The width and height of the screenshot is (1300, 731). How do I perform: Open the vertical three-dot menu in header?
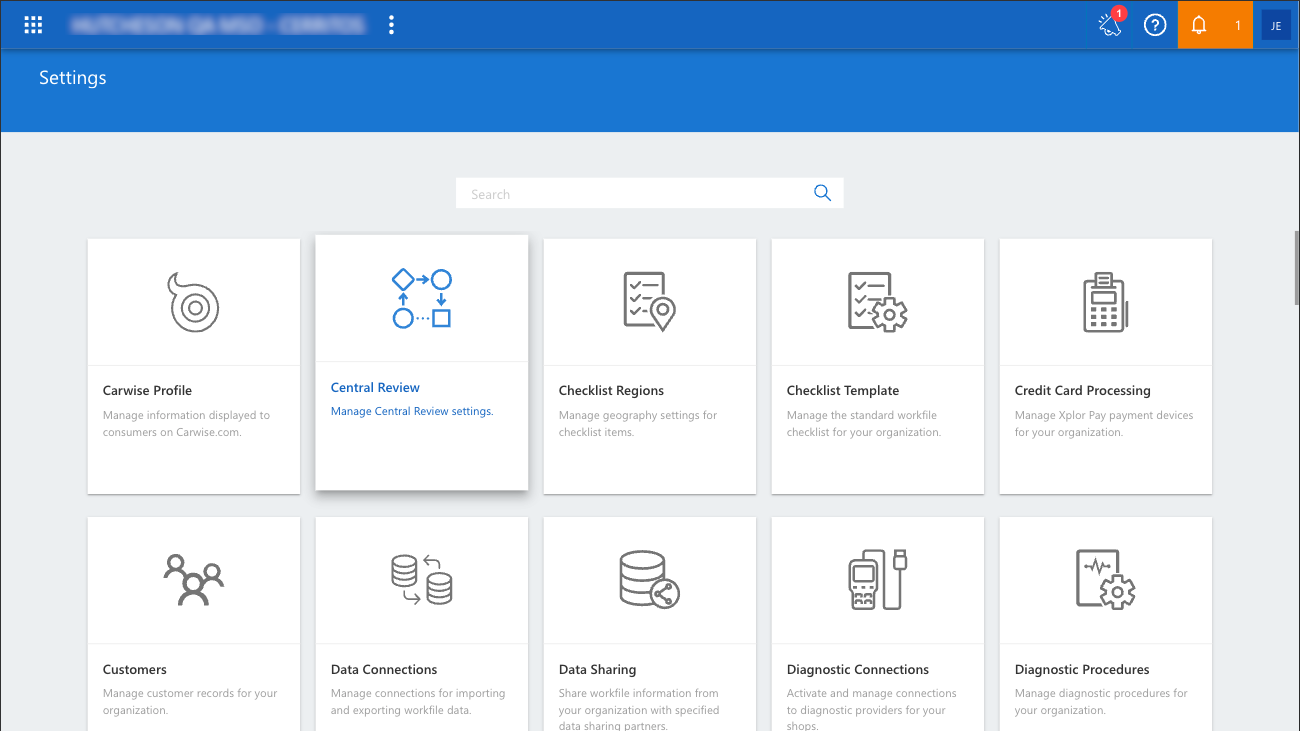[x=391, y=25]
